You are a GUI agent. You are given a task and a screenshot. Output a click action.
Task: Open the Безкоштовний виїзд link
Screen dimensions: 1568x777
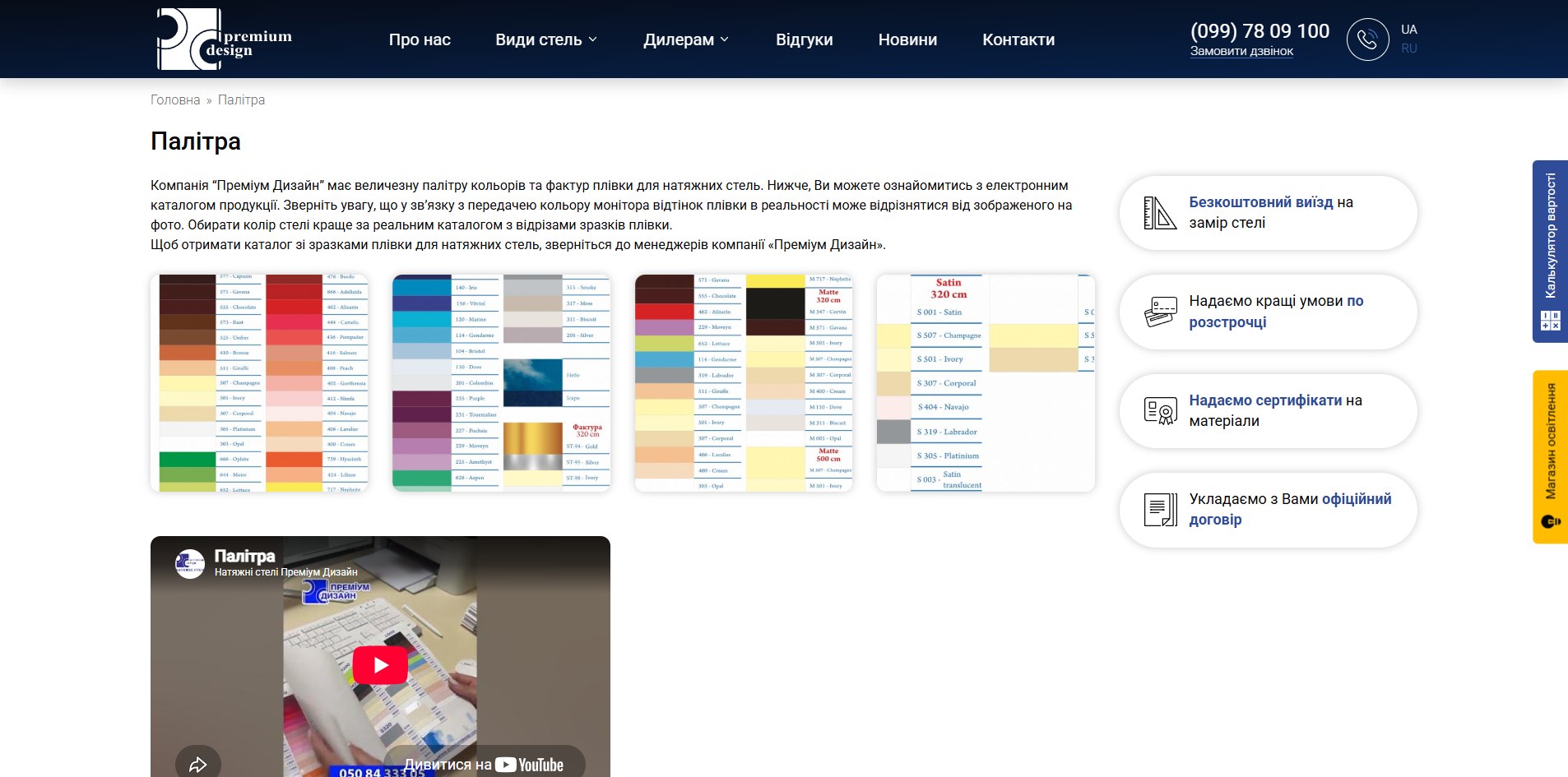tap(1260, 202)
